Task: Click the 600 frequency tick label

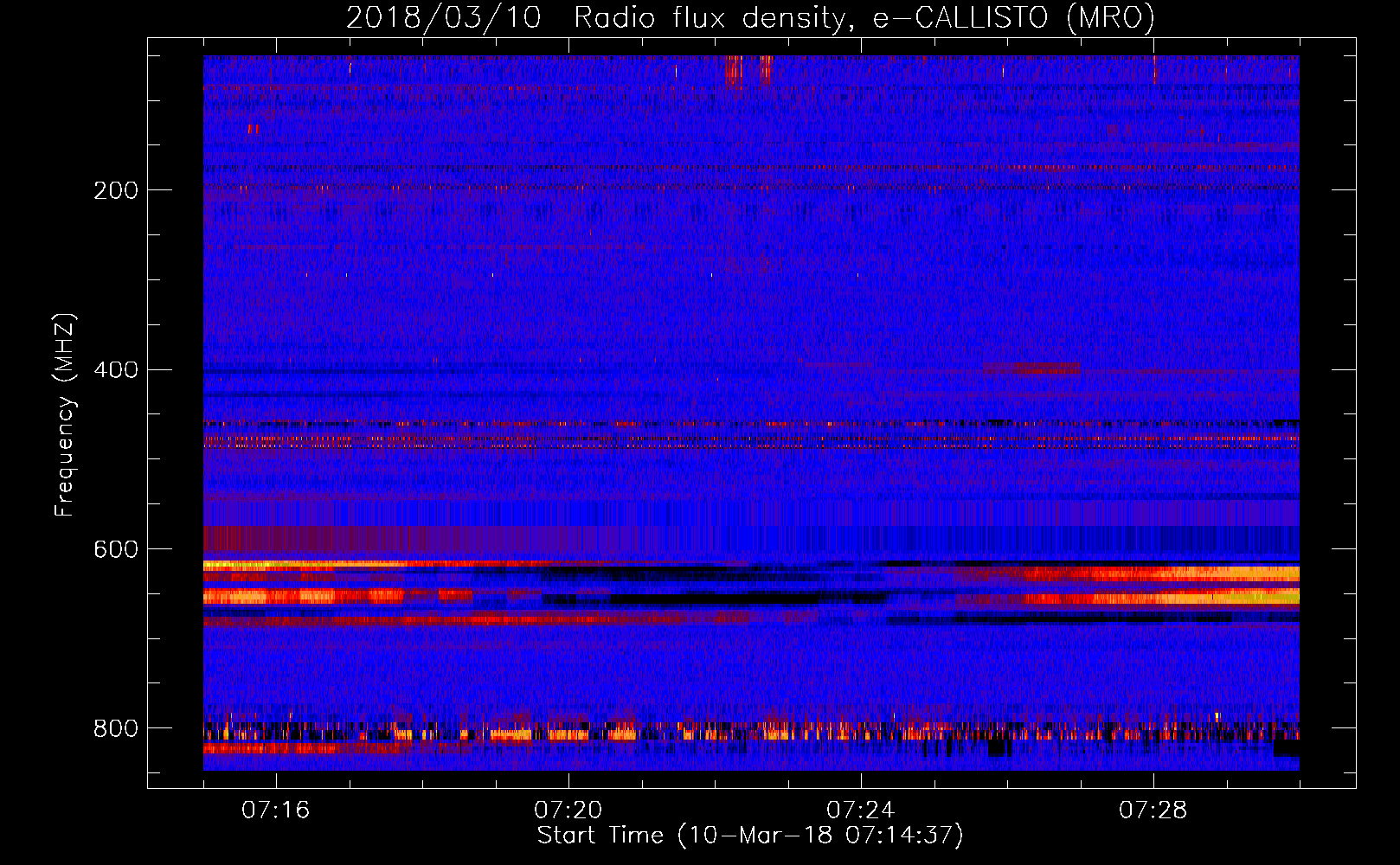Action: point(116,549)
